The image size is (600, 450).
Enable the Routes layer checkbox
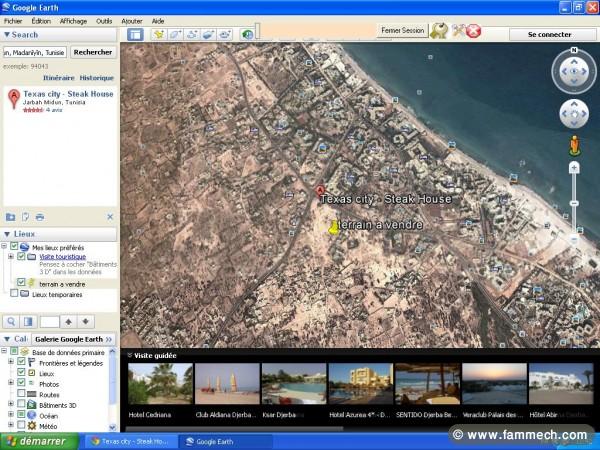pos(21,393)
